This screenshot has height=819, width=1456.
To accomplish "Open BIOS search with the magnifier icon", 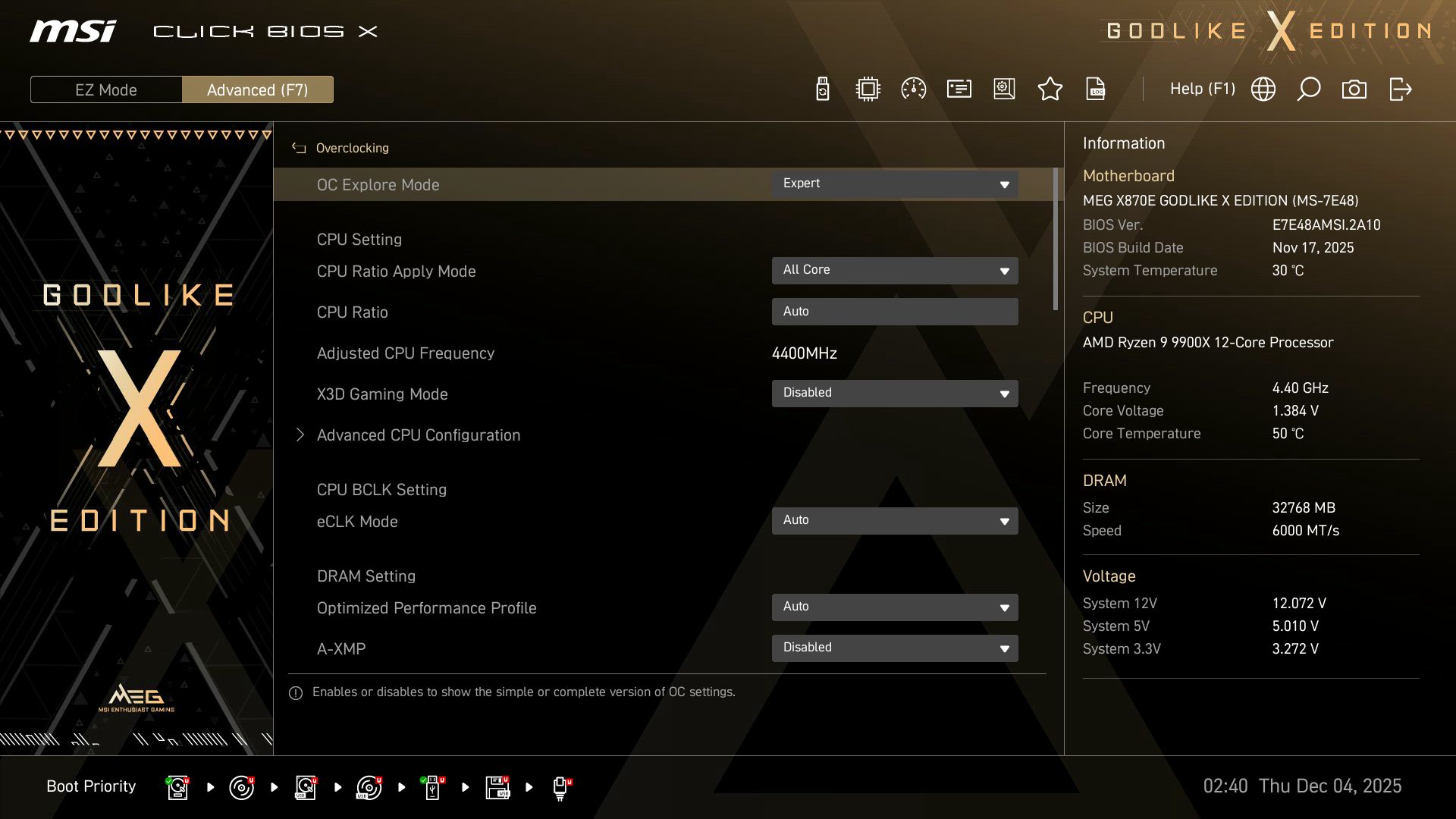I will coord(1308,89).
